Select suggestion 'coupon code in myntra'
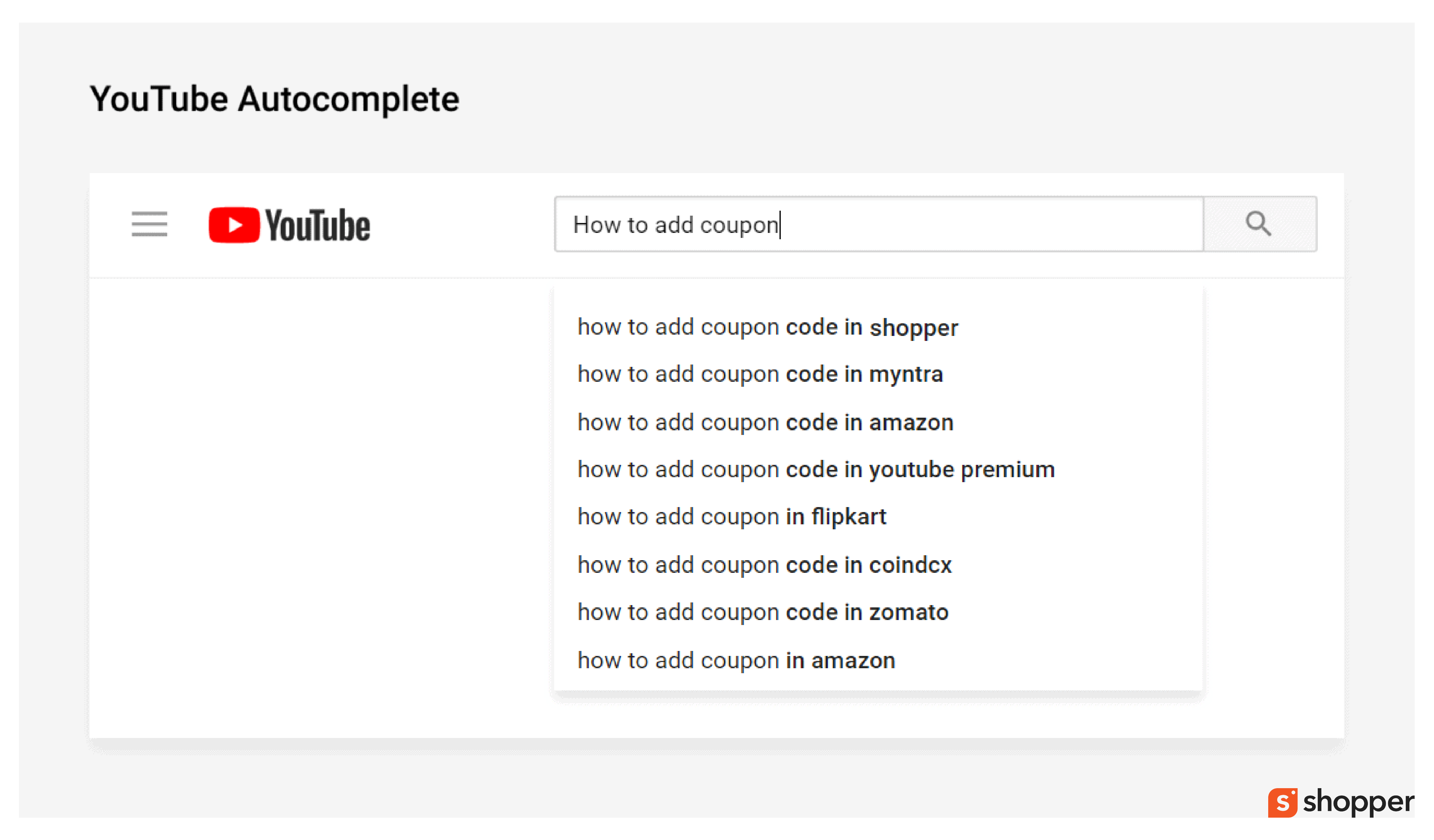 pos(760,374)
